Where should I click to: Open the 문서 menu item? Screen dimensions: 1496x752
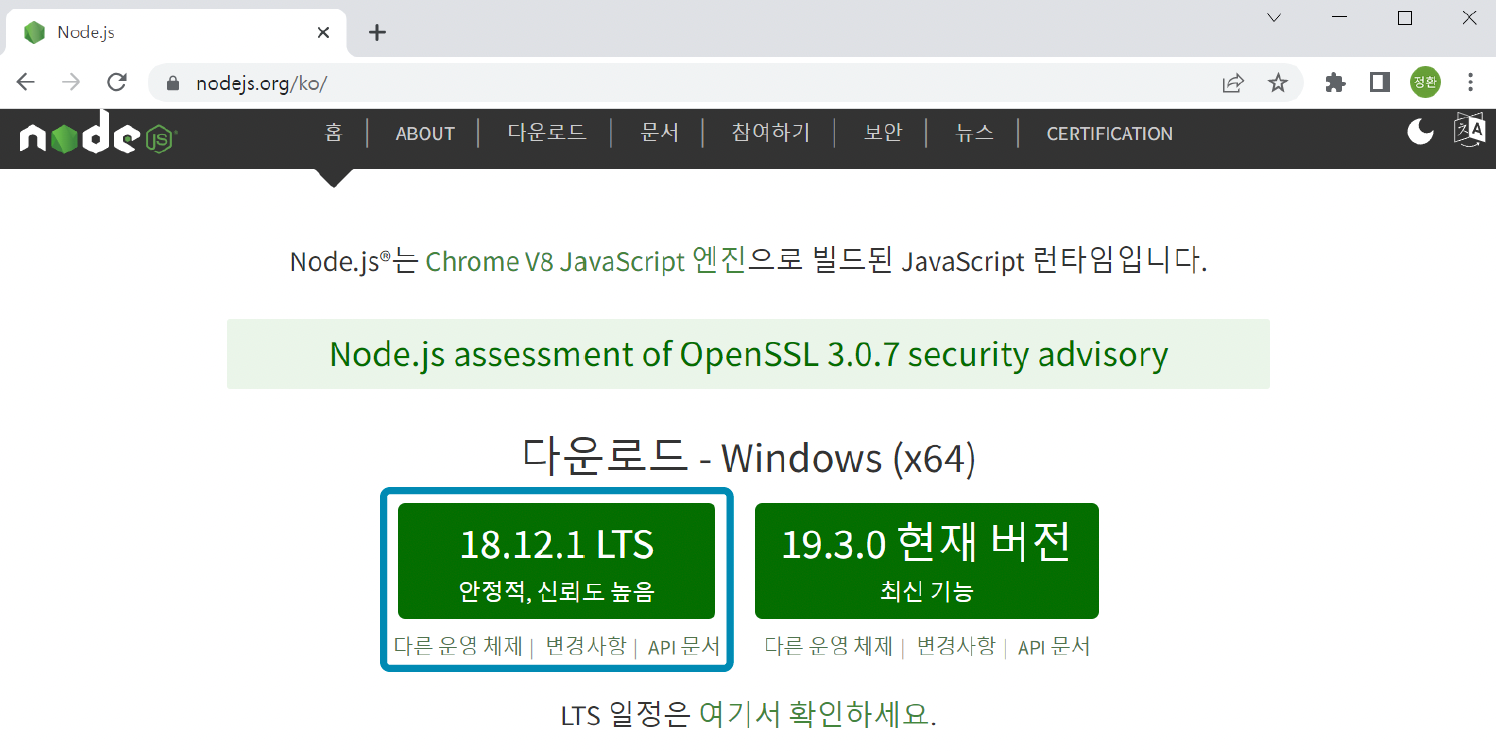click(x=660, y=133)
